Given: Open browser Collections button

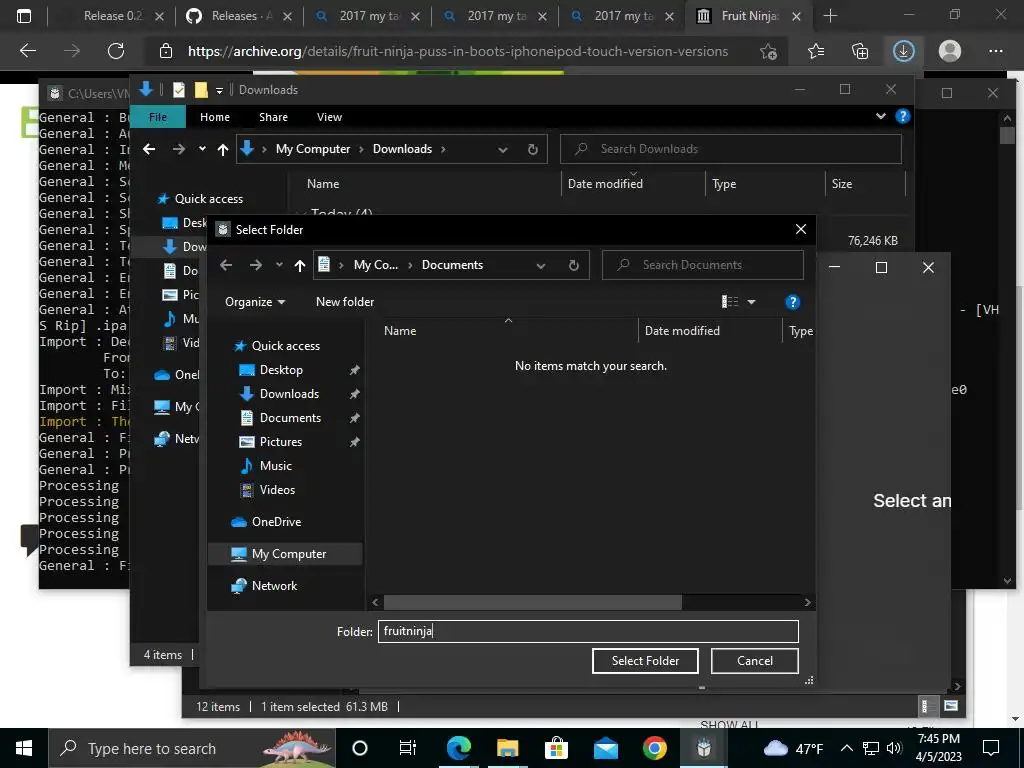Looking at the screenshot, I should (x=860, y=51).
